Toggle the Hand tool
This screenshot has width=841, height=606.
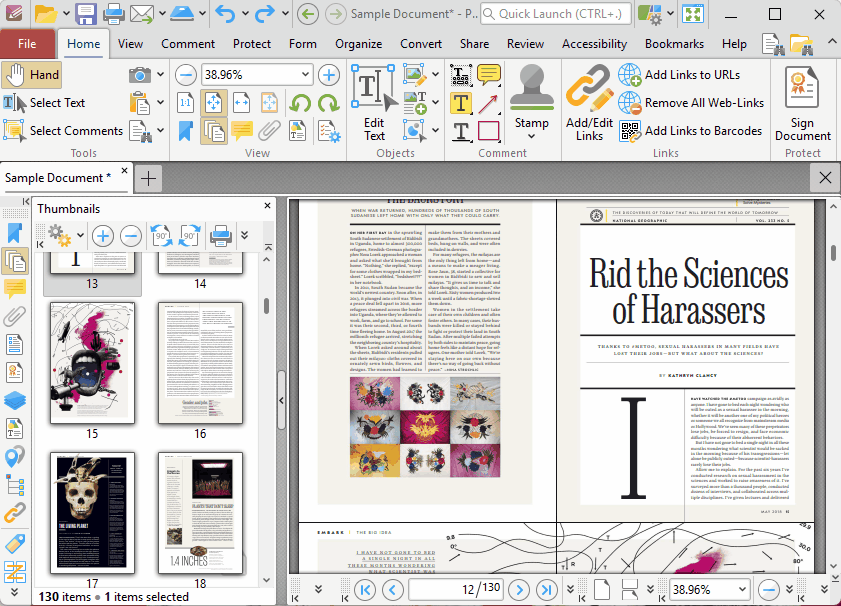point(32,75)
